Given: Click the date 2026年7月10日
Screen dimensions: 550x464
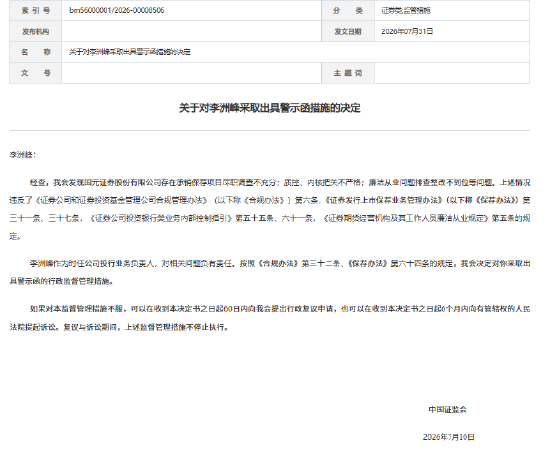Looking at the screenshot, I should [x=448, y=437].
